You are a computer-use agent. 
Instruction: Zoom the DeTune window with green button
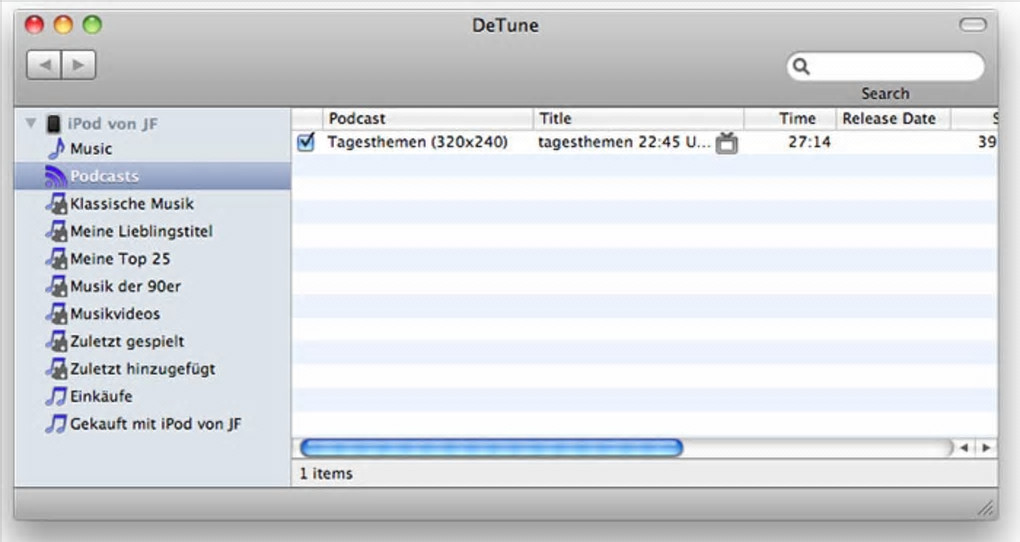coord(92,25)
